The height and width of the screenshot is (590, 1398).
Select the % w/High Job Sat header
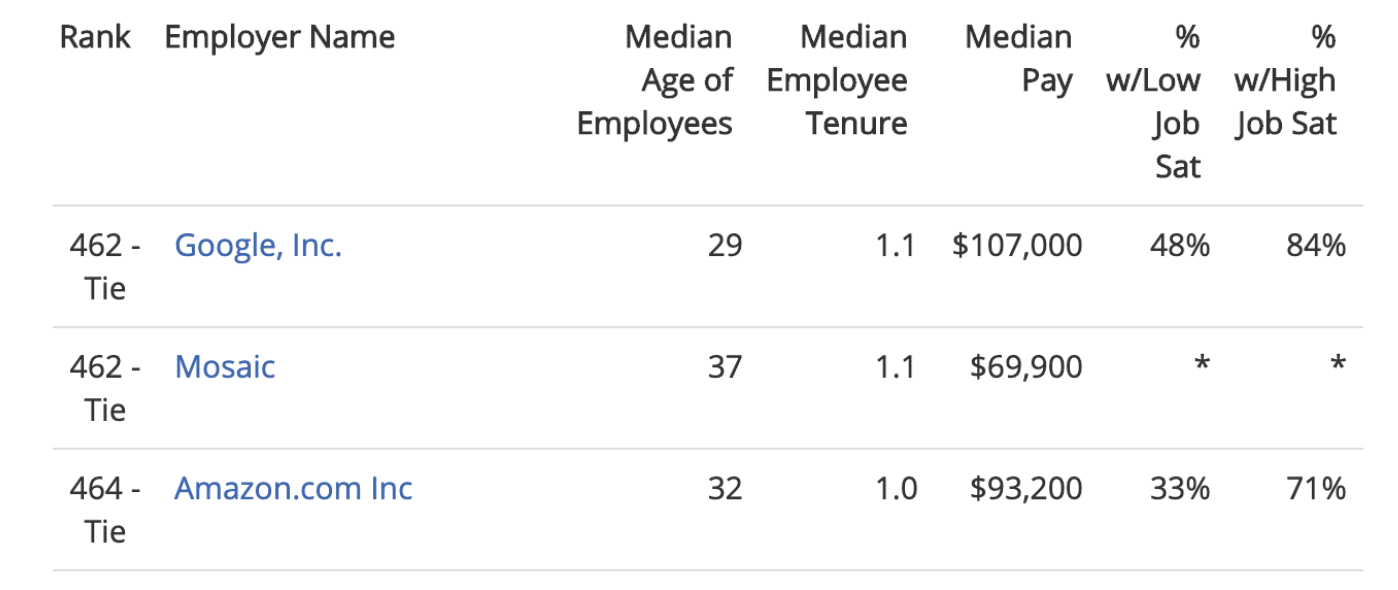click(x=1285, y=81)
